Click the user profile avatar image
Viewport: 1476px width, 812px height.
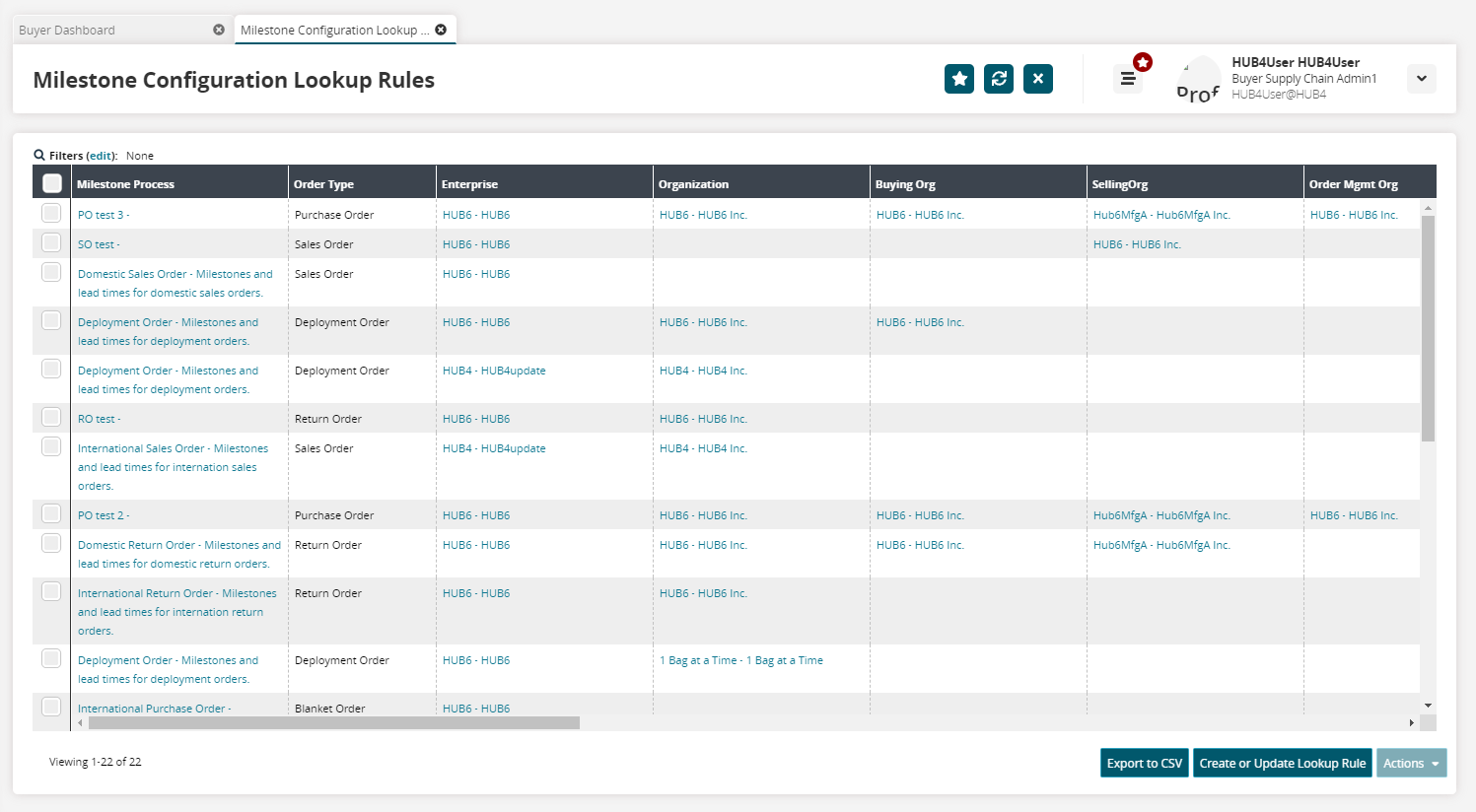pos(1198,80)
